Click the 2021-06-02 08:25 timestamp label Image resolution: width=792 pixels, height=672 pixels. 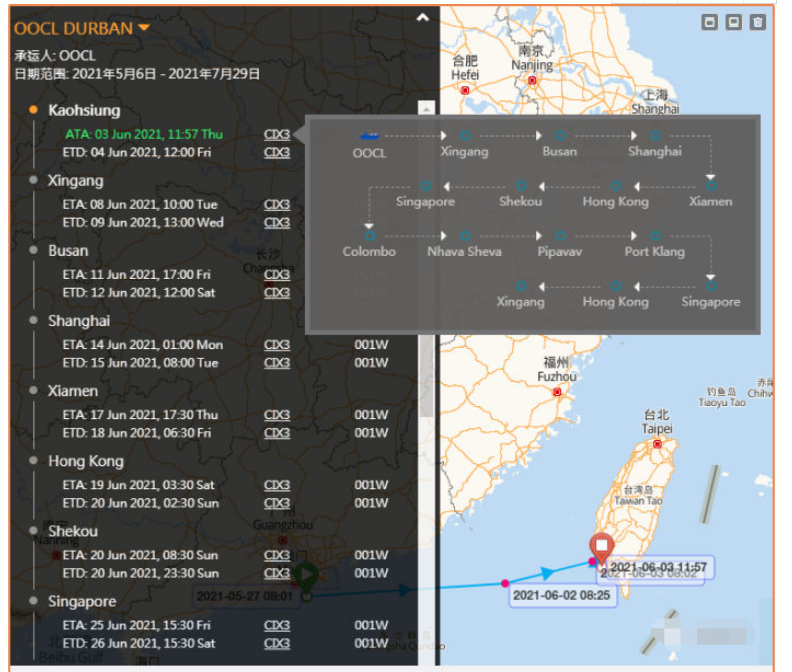(562, 596)
